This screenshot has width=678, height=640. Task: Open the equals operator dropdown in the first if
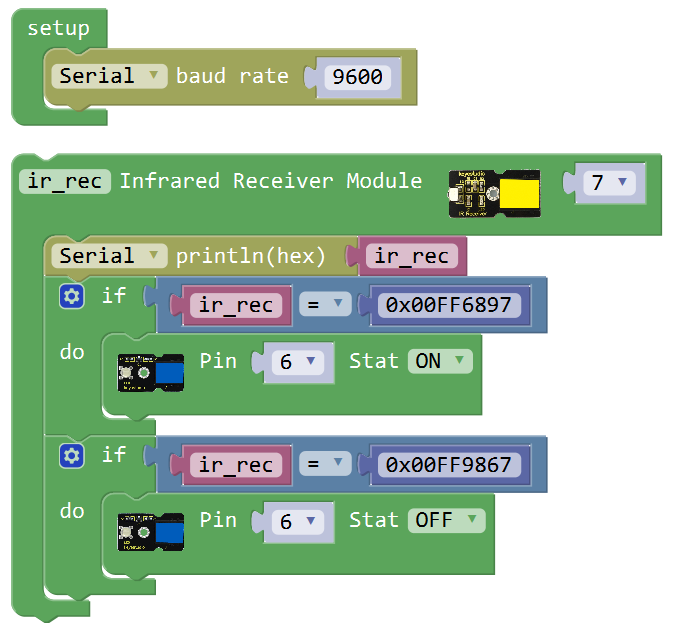point(325,305)
